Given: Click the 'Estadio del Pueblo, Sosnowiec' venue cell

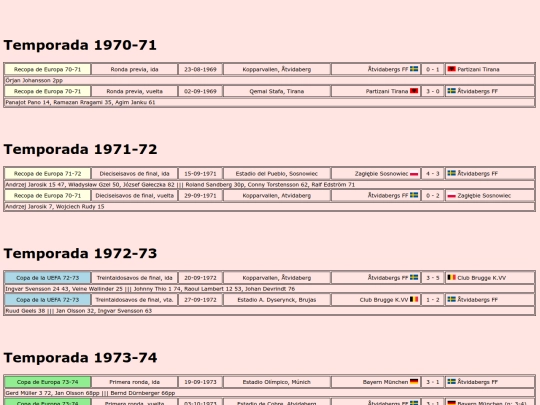Looking at the screenshot, I should 277,174.
